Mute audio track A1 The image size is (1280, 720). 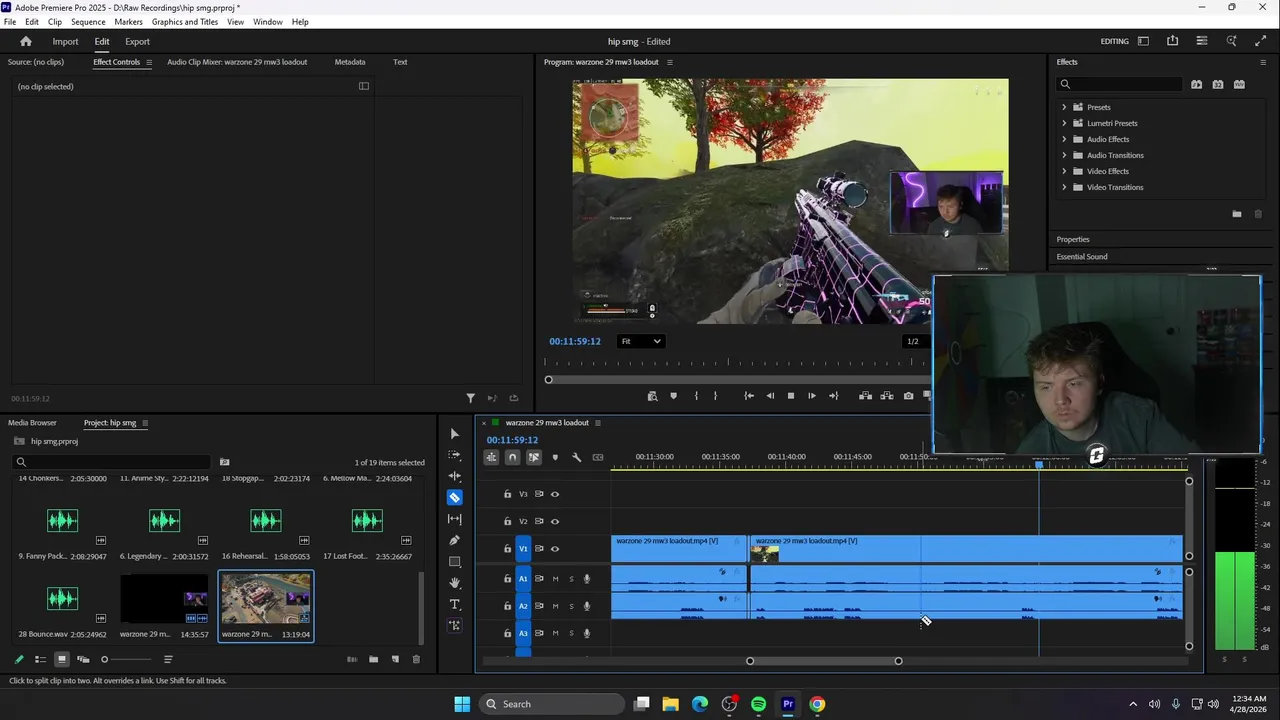555,579
